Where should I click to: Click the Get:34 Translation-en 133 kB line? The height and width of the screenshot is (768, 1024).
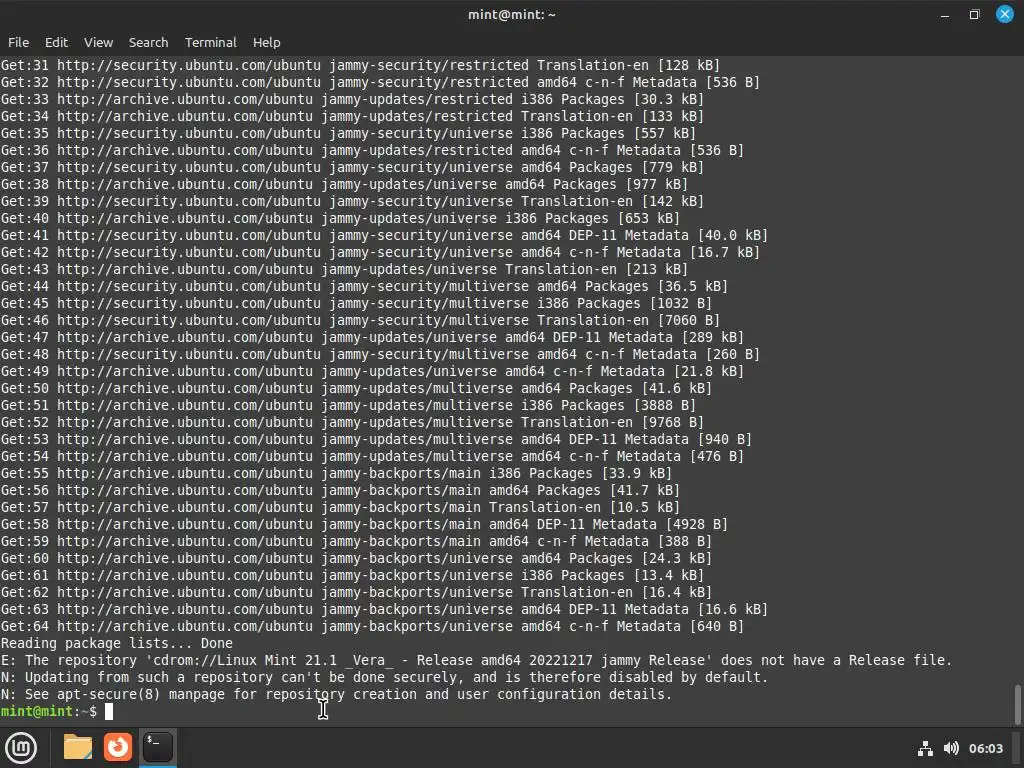pos(352,116)
